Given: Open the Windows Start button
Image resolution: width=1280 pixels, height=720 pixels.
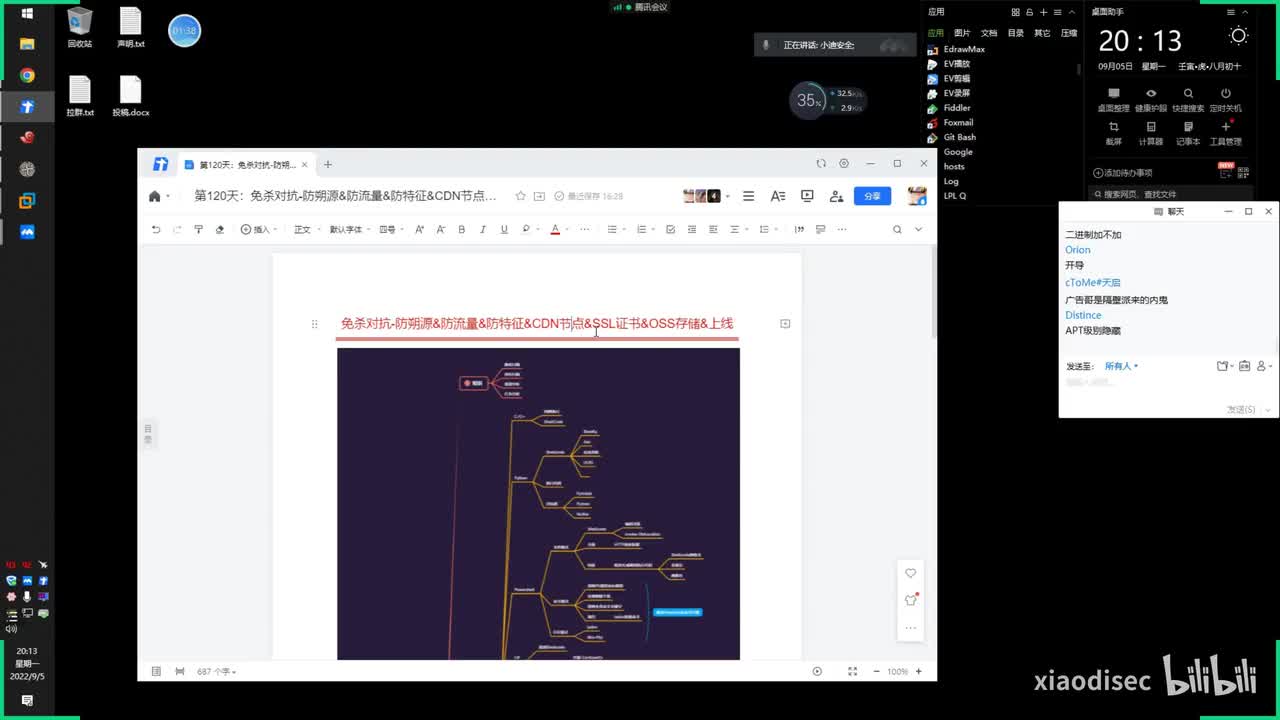Looking at the screenshot, I should 27,13.
